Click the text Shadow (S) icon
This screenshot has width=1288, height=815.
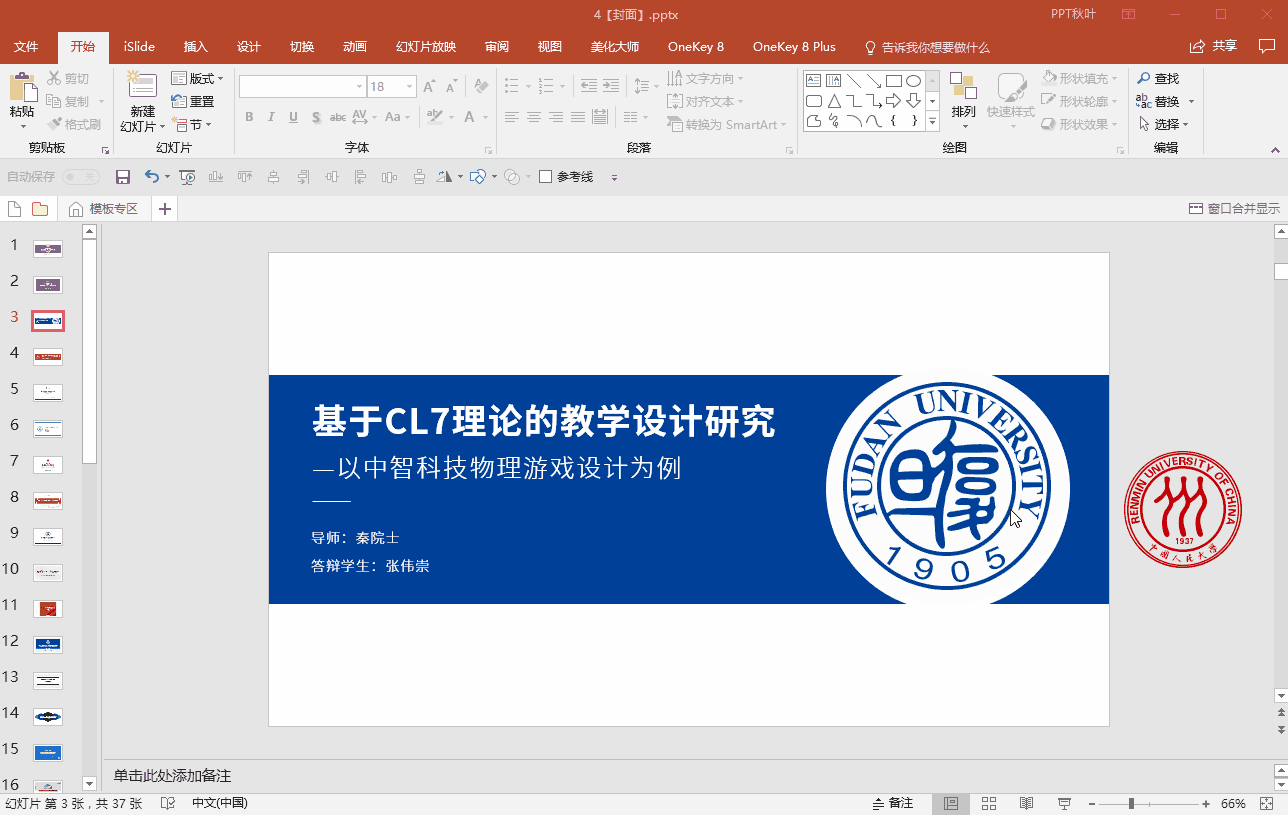pos(315,117)
